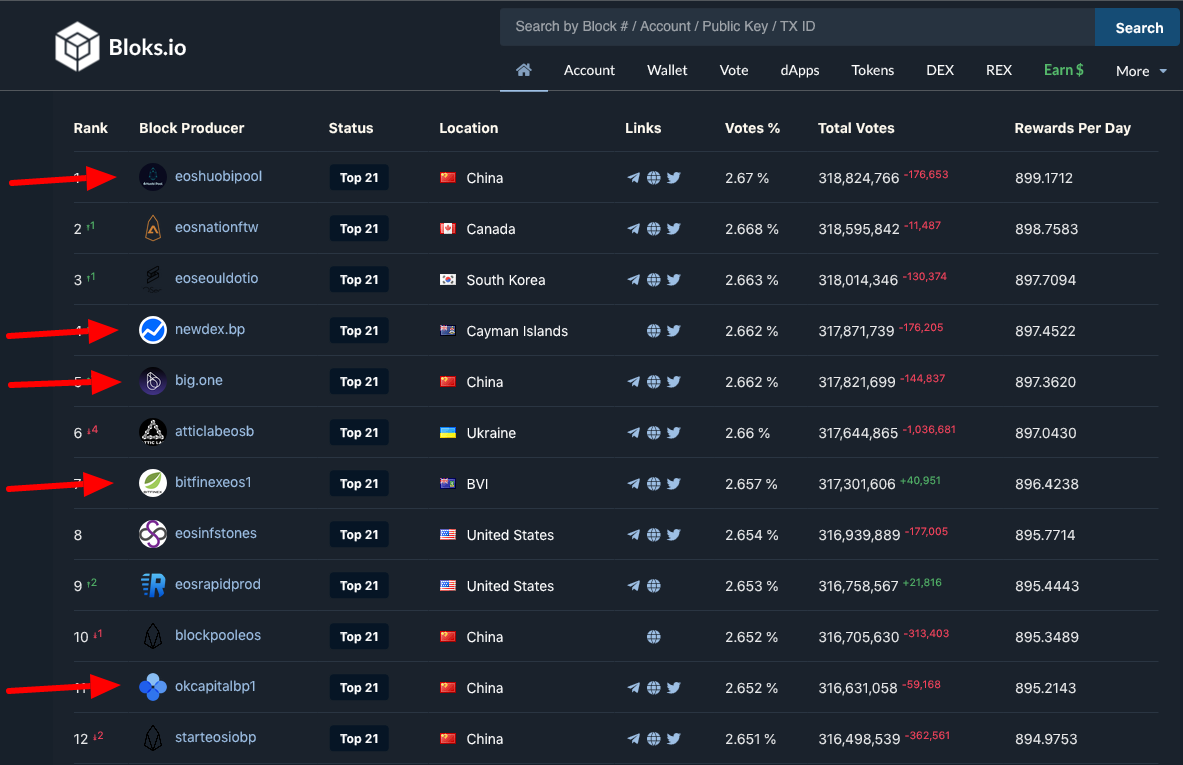Open the Earn $ page
Screen dimensions: 1183x765
point(1064,70)
